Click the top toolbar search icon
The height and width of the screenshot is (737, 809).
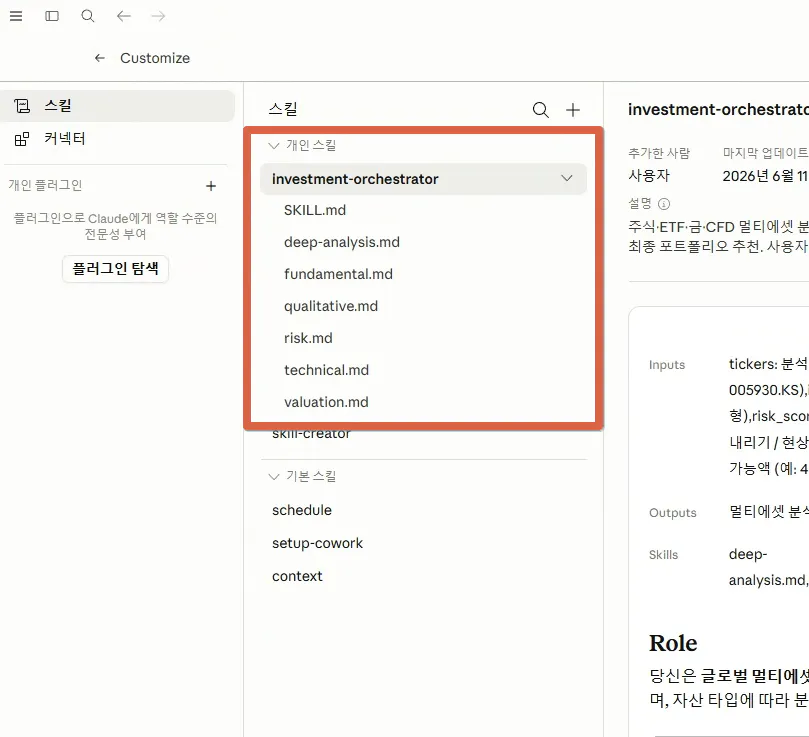(88, 16)
